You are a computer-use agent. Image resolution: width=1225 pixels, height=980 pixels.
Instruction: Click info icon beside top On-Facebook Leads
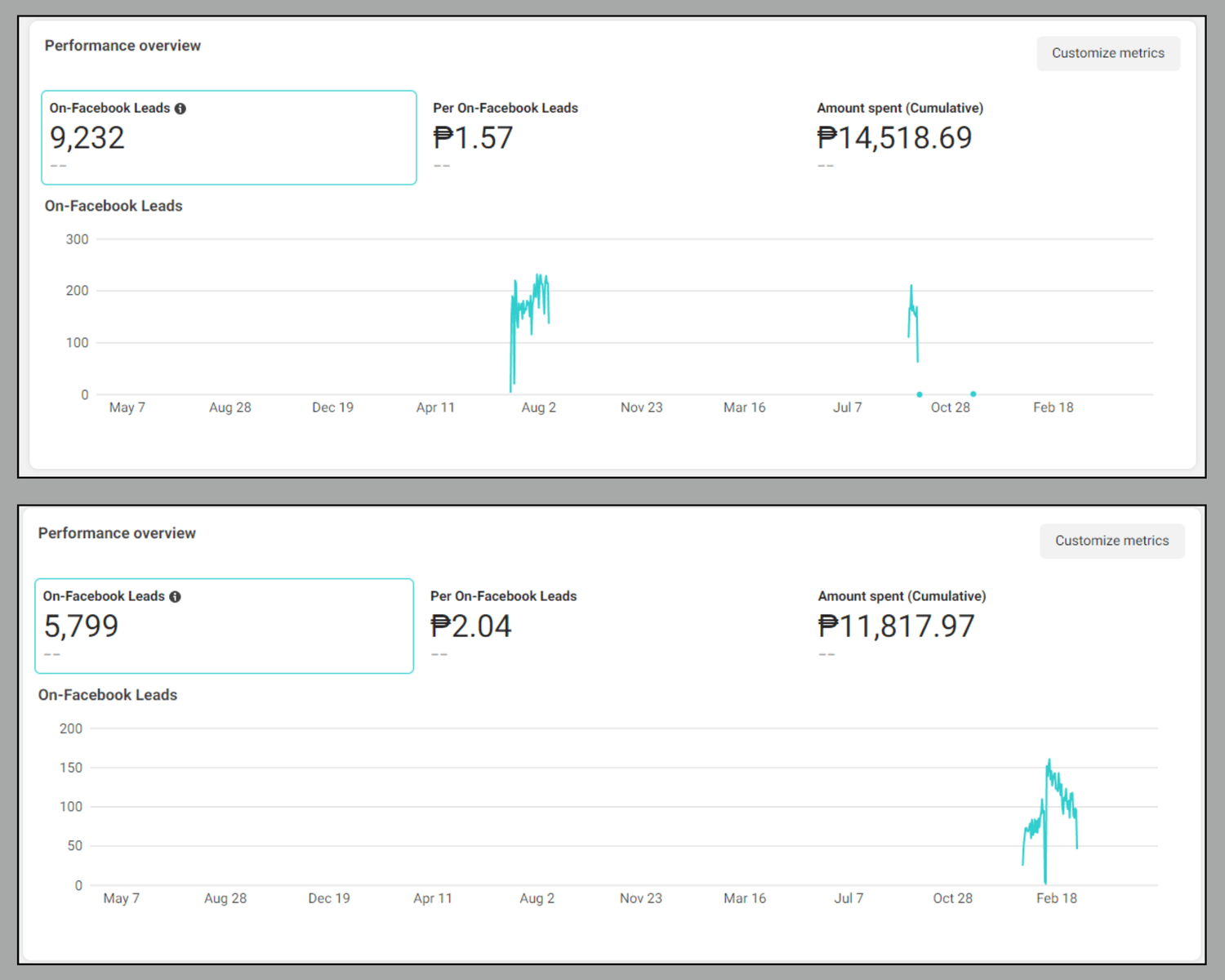coord(180,109)
